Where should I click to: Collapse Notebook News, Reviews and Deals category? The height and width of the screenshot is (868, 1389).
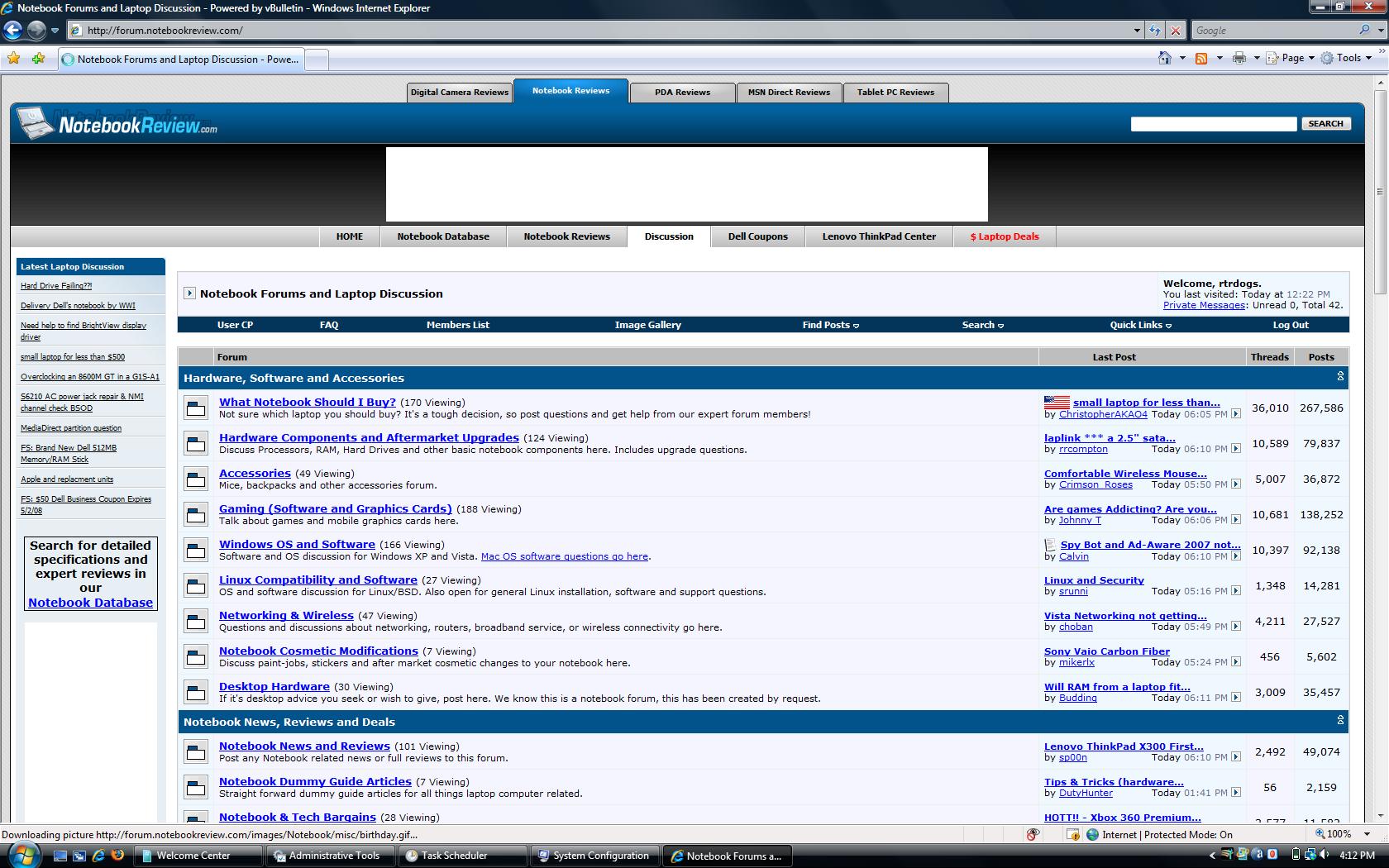(x=1340, y=721)
